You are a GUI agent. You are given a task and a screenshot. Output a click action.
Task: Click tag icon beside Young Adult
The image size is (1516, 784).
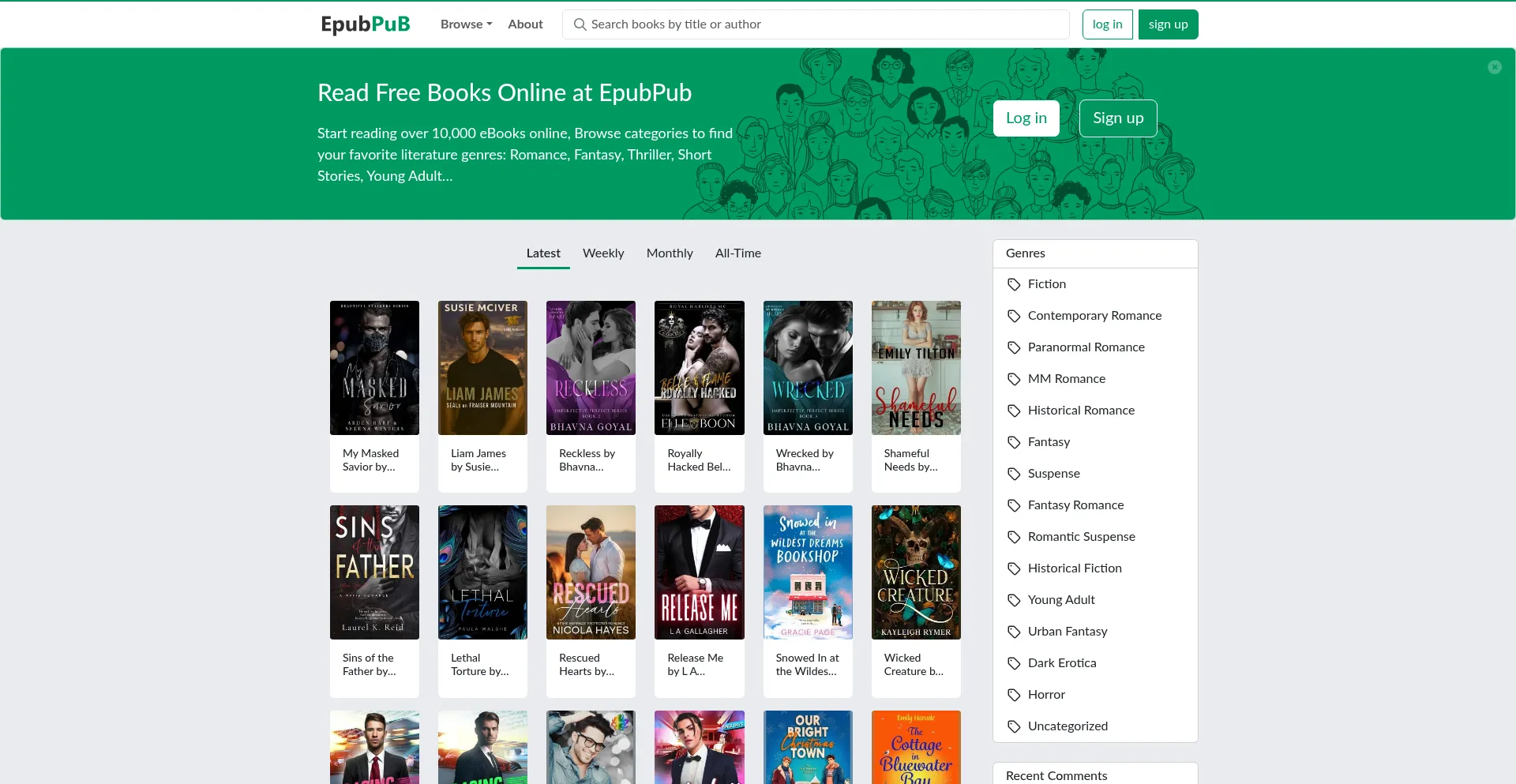click(x=1014, y=600)
